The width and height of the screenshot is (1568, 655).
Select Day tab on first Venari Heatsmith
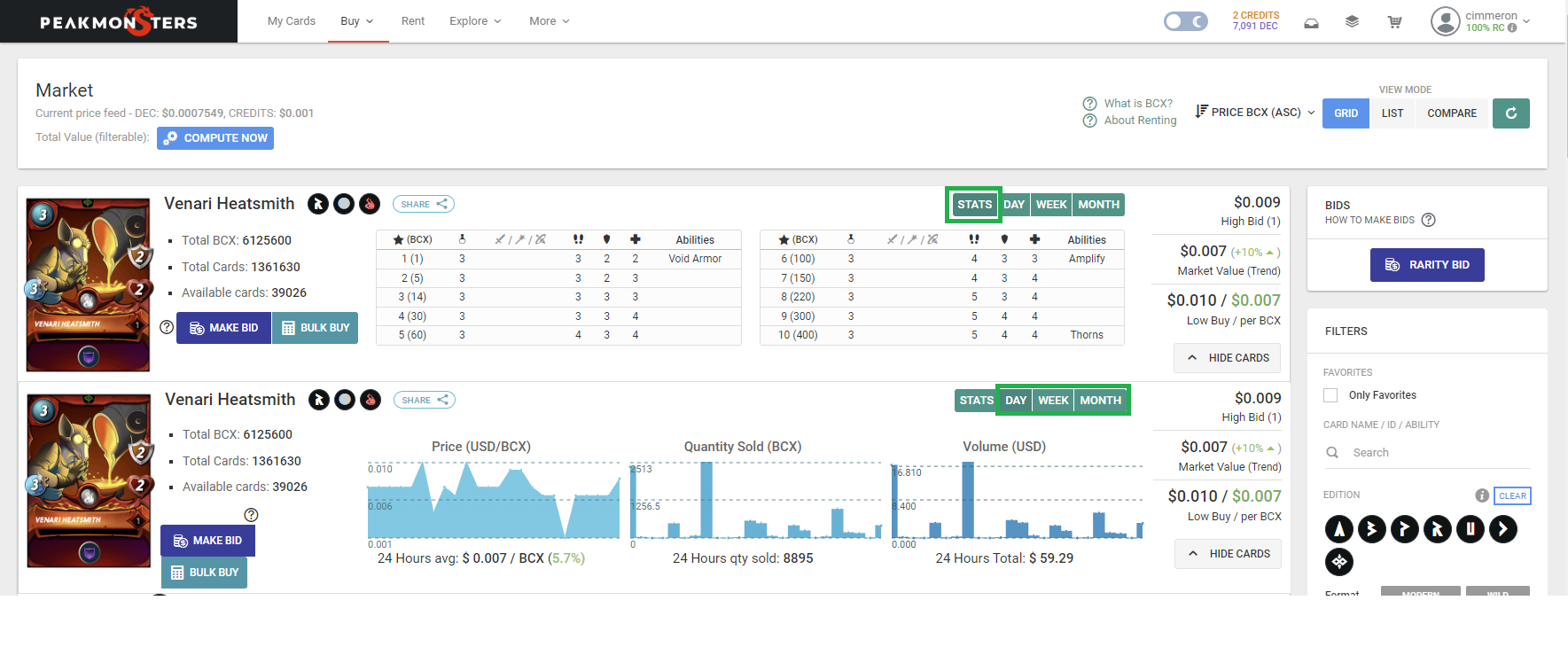1014,205
